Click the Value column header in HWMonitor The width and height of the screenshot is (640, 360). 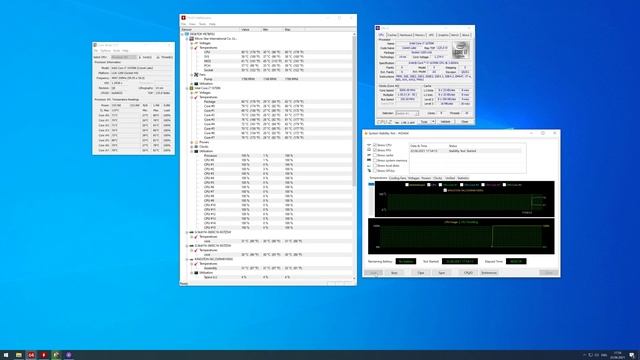(250, 29)
